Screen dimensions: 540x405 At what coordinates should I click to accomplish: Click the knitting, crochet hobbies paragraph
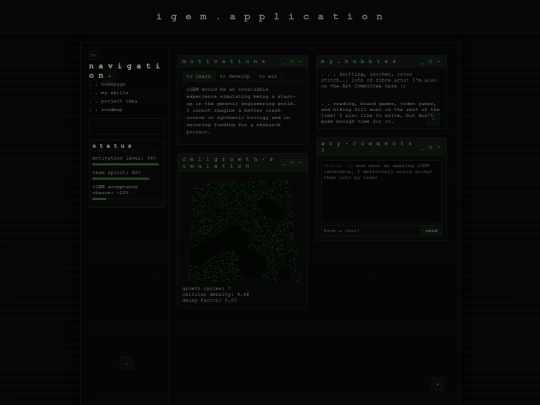(379, 80)
